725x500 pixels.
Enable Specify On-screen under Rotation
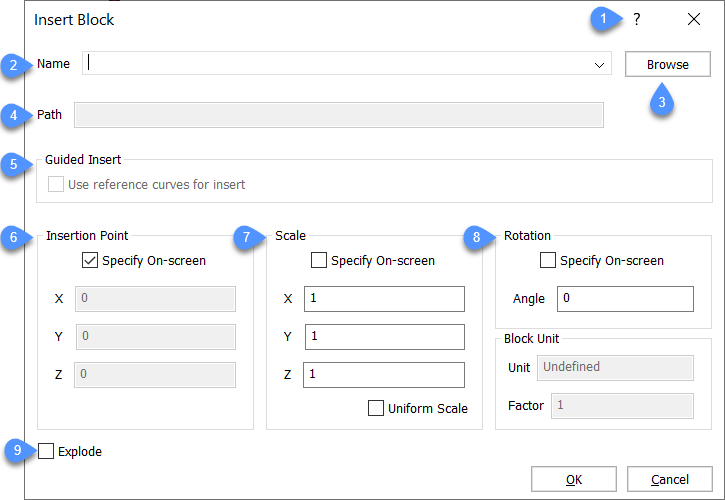548,260
